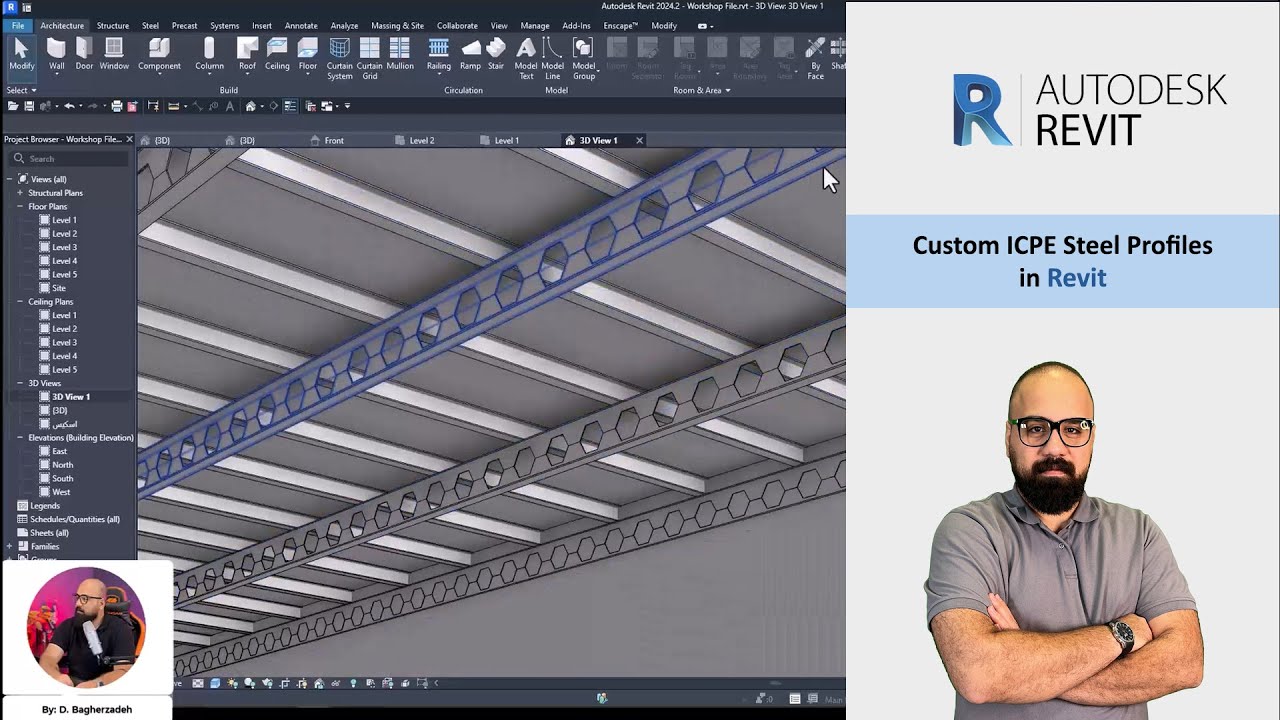Select the Modify tool
Image resolution: width=1280 pixels, height=720 pixels.
click(21, 54)
